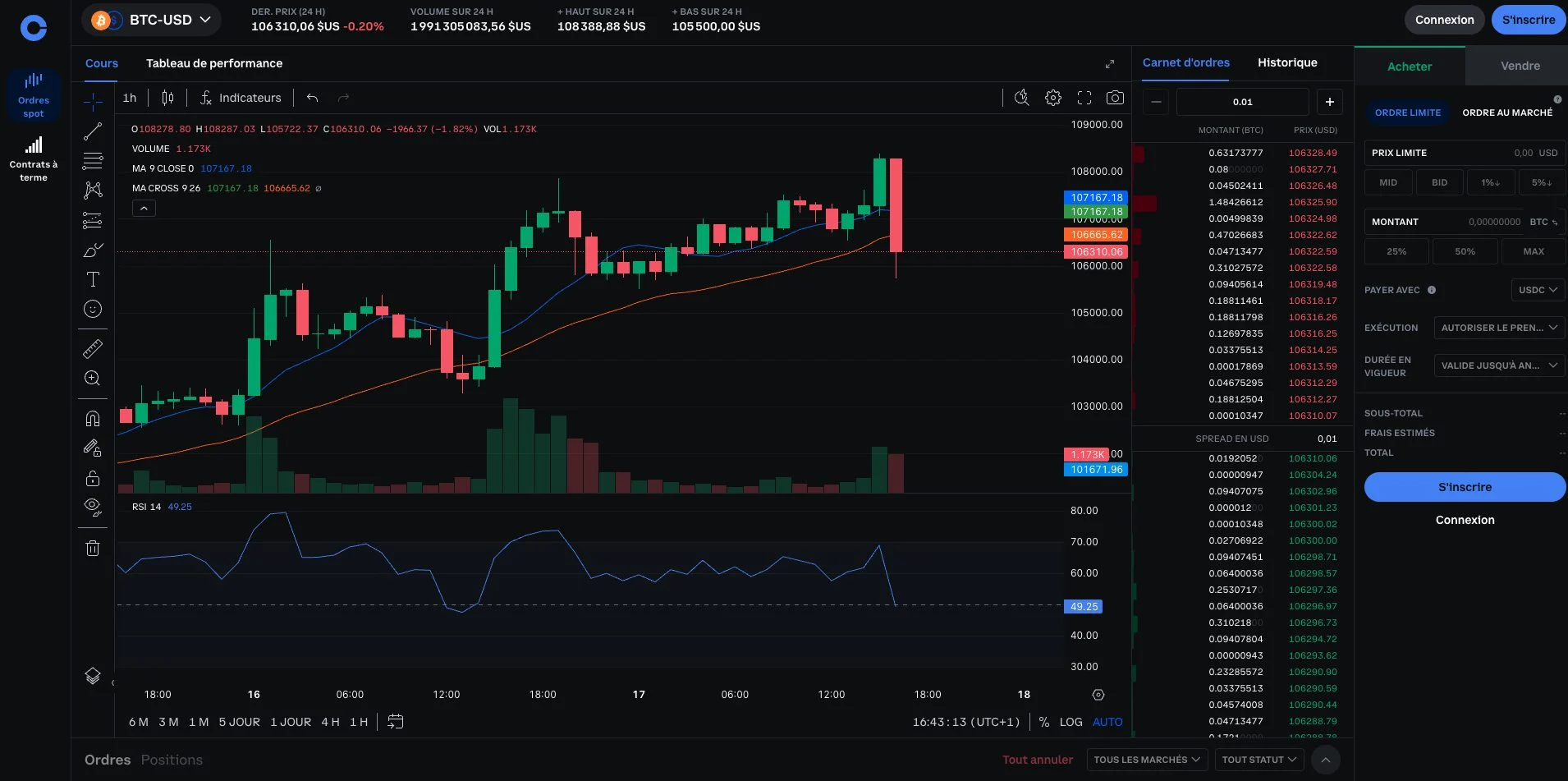The height and width of the screenshot is (781, 1568).
Task: Switch to the Historique tab
Action: tap(1287, 62)
